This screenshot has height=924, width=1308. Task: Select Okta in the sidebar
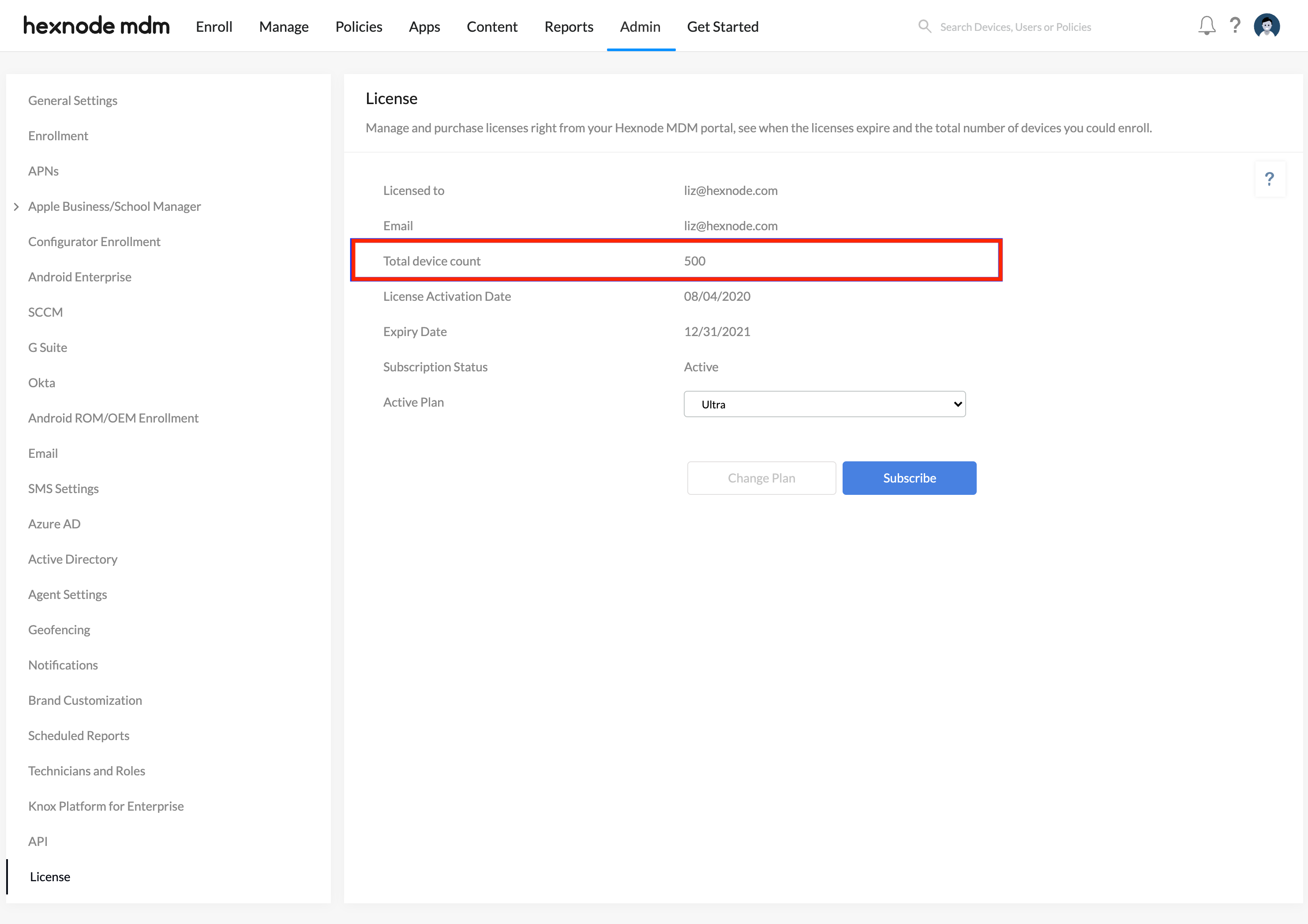(x=41, y=383)
